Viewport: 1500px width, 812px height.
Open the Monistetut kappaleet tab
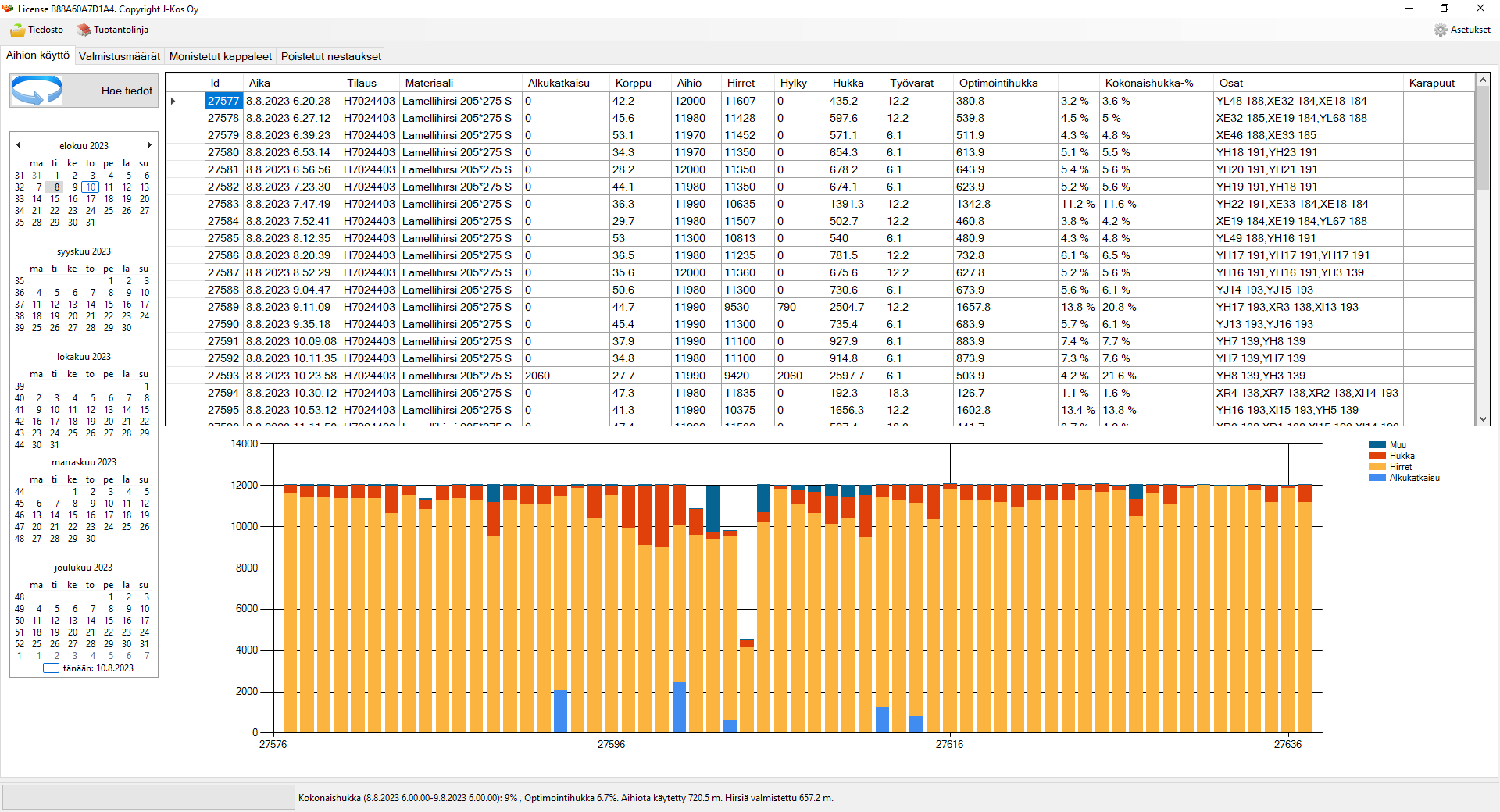pos(220,56)
